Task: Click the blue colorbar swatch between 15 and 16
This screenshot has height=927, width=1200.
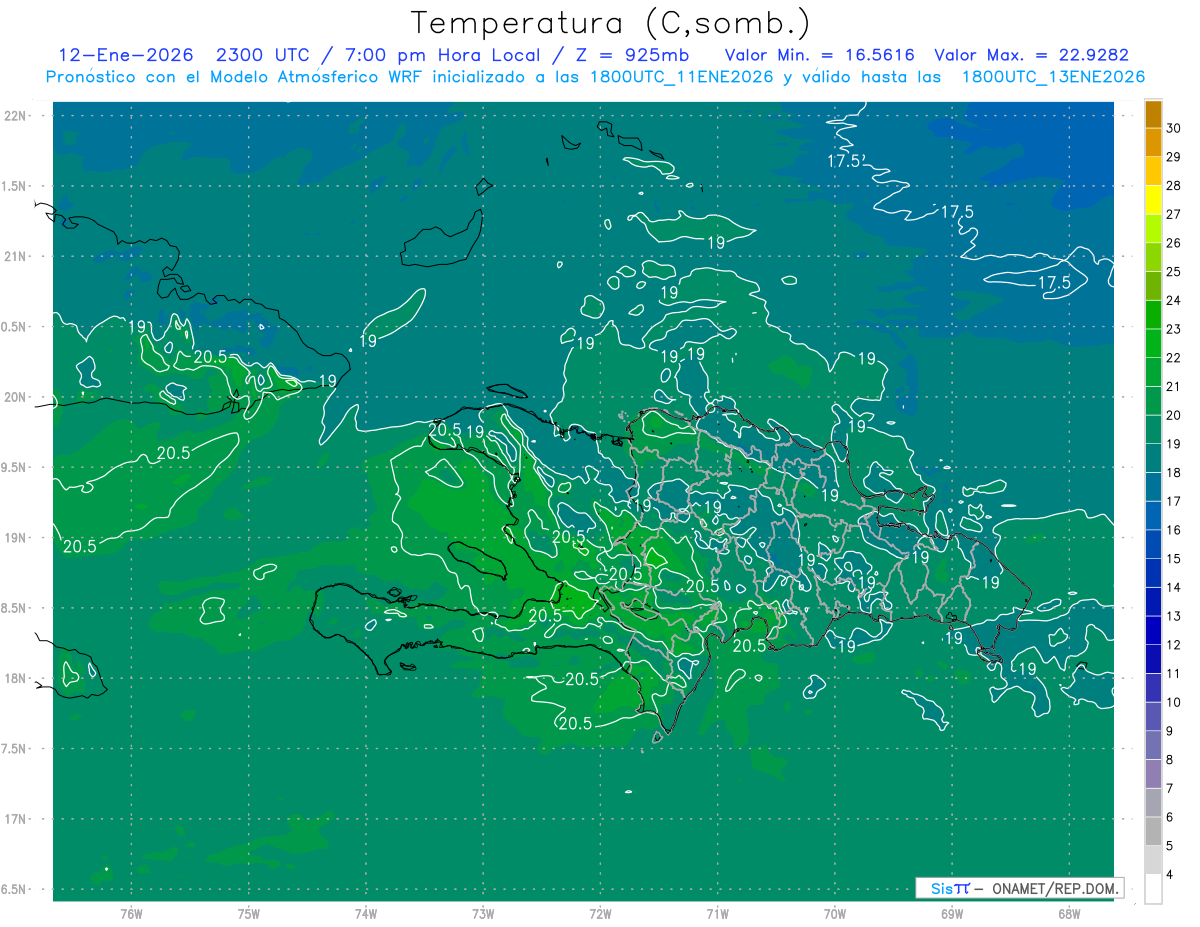Action: coord(1153,544)
